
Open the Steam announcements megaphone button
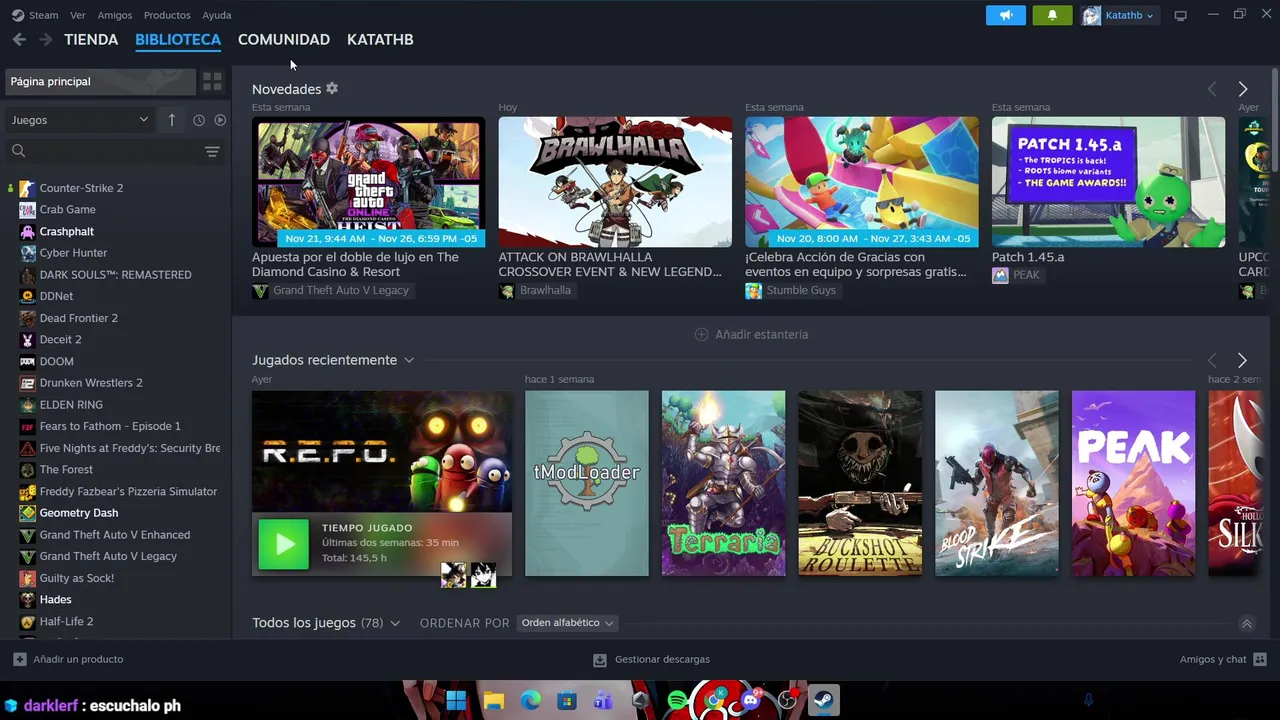pos(1006,15)
